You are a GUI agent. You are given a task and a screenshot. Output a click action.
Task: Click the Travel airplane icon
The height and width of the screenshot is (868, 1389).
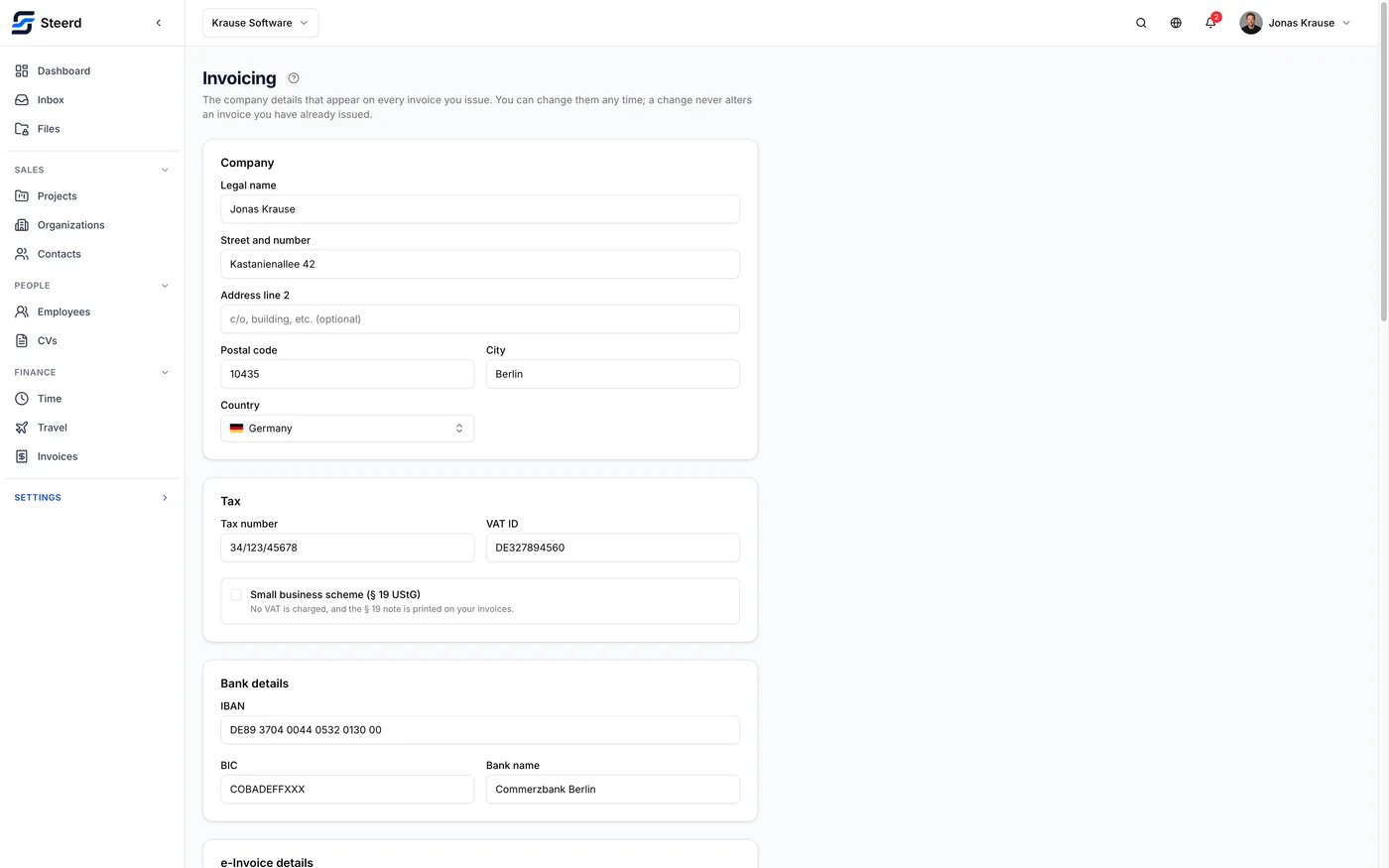22,428
